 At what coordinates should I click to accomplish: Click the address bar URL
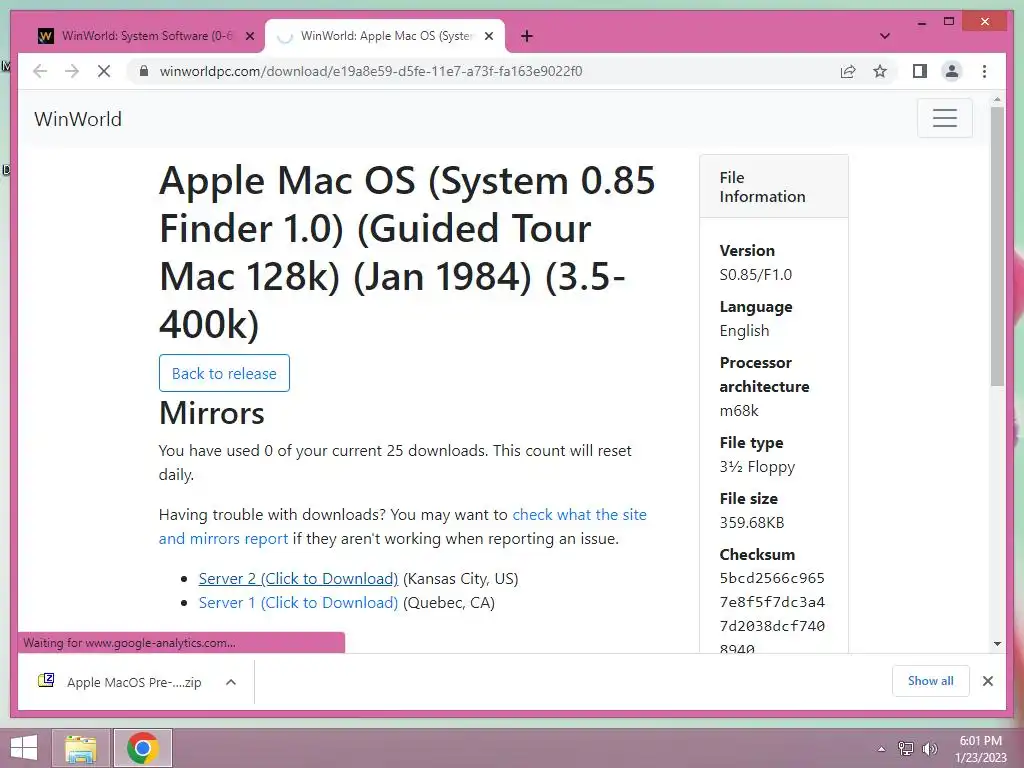(371, 71)
